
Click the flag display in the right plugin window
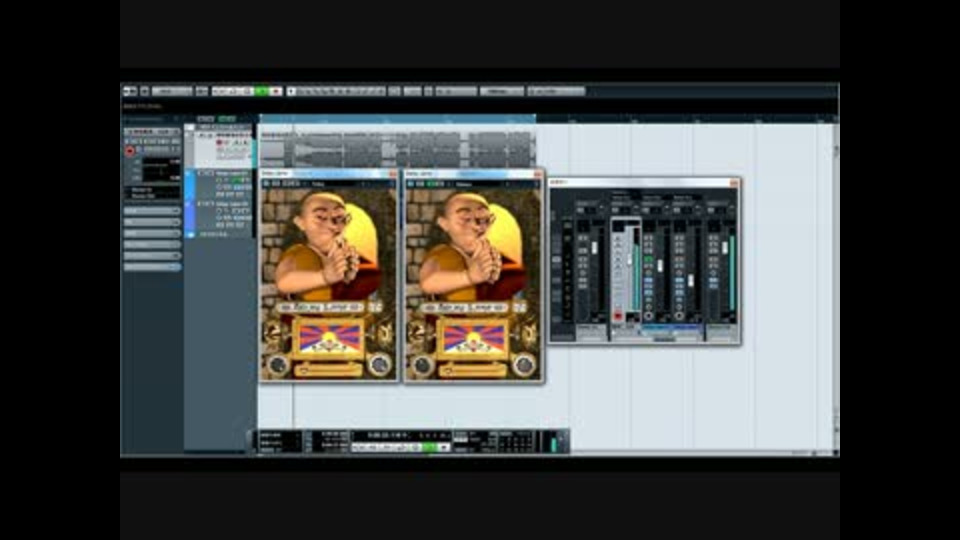(x=473, y=339)
